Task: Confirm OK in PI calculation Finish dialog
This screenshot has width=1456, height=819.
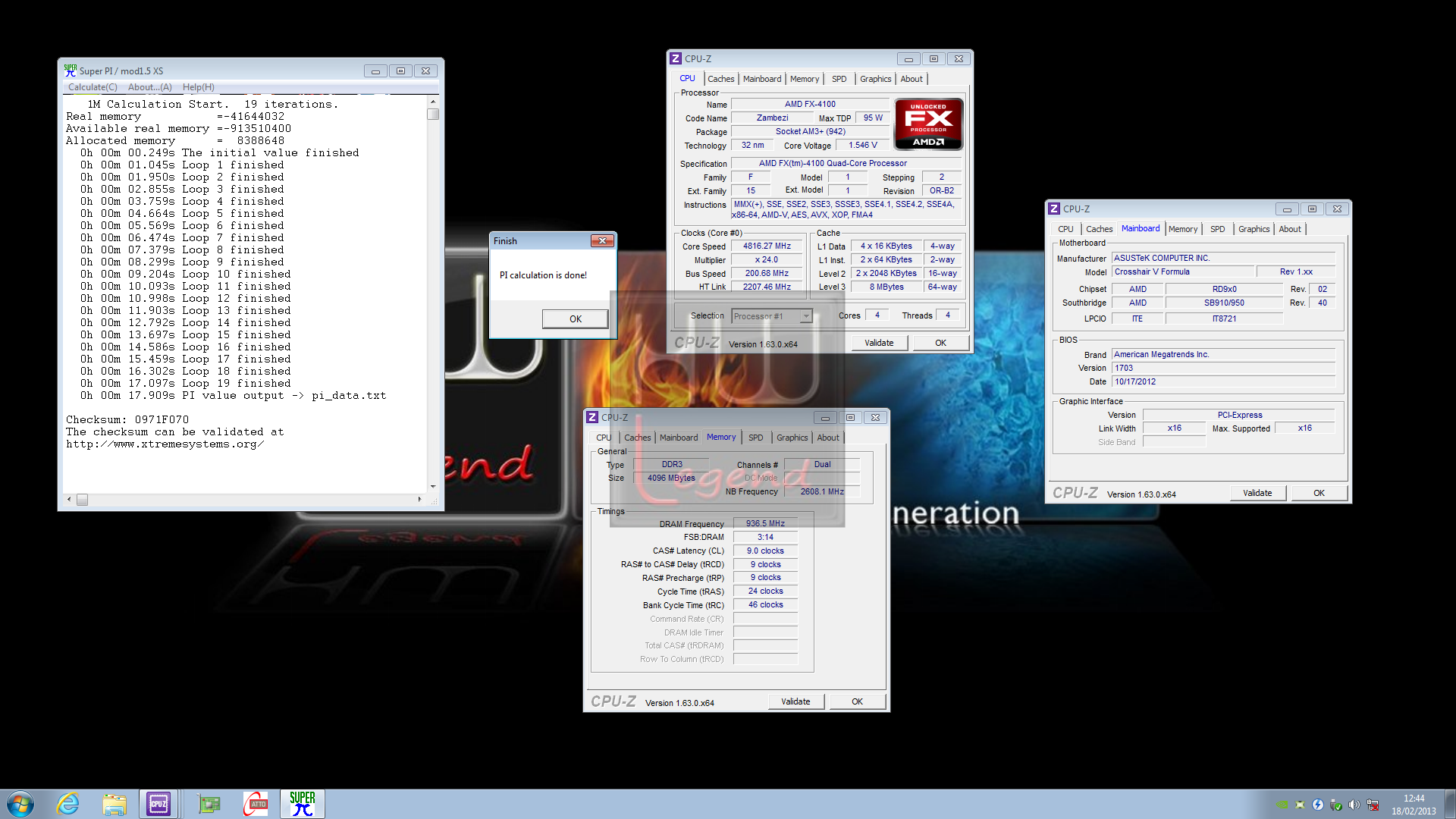Action: (576, 318)
